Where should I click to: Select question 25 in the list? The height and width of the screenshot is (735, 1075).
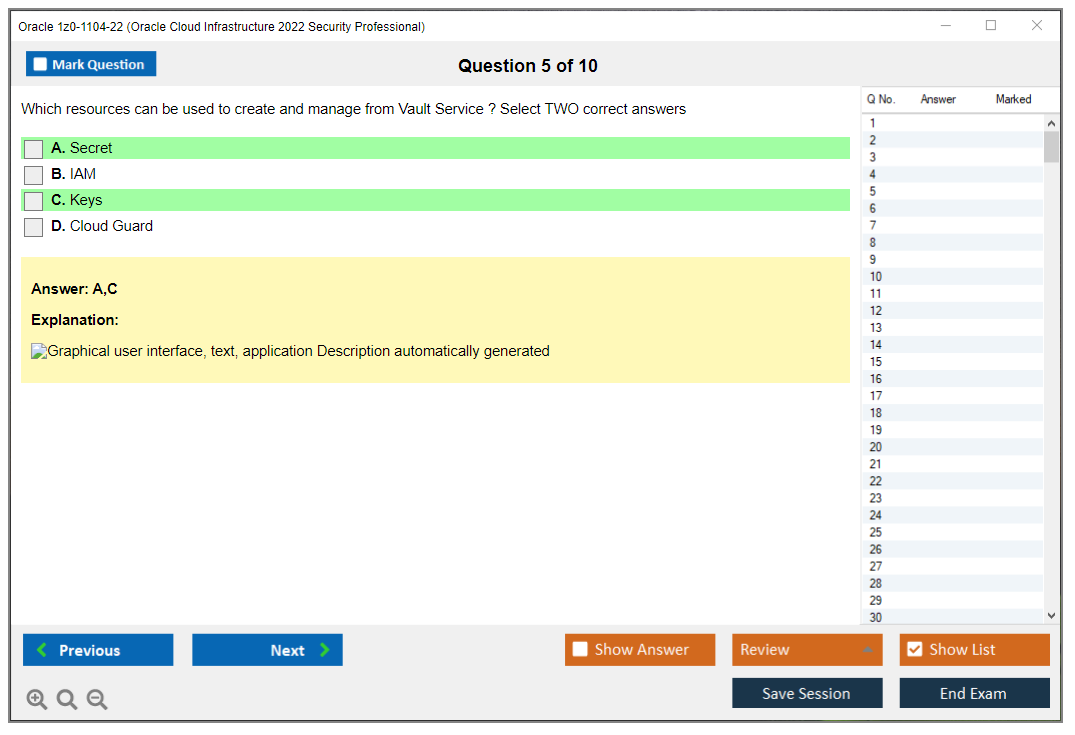coord(876,532)
